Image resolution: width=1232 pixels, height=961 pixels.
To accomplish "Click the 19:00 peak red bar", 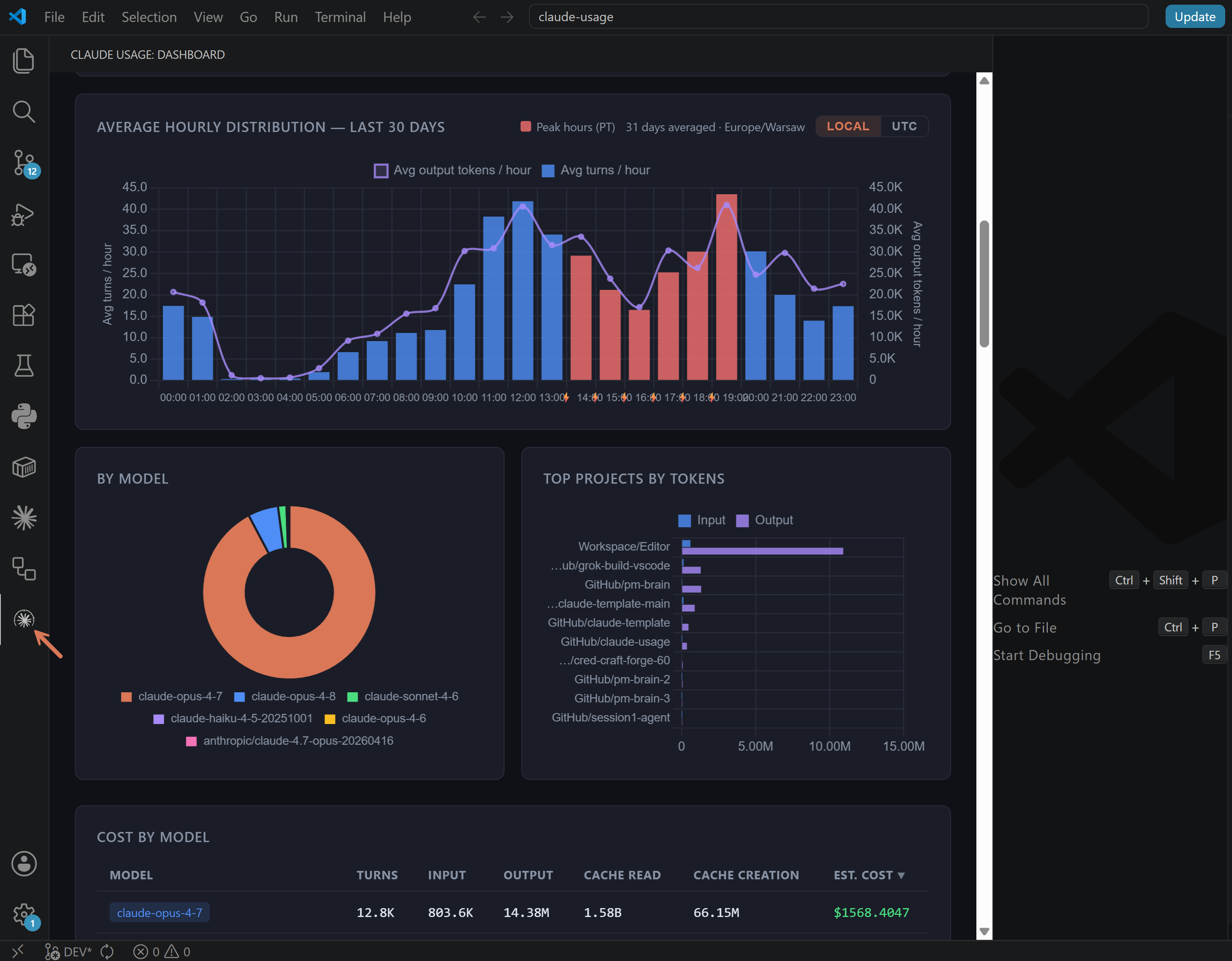I will point(727,288).
